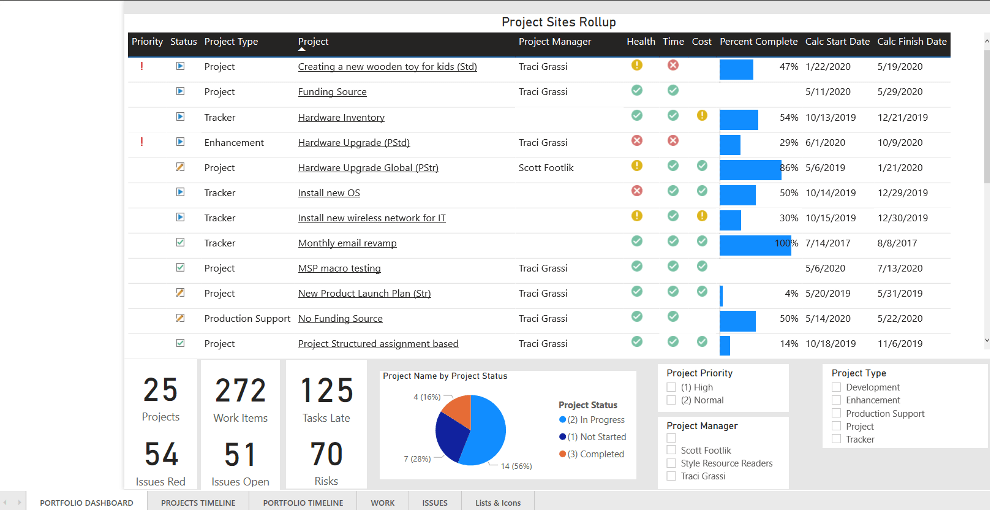
Task: Sort table by Calc Finish Date header
Action: [911, 42]
